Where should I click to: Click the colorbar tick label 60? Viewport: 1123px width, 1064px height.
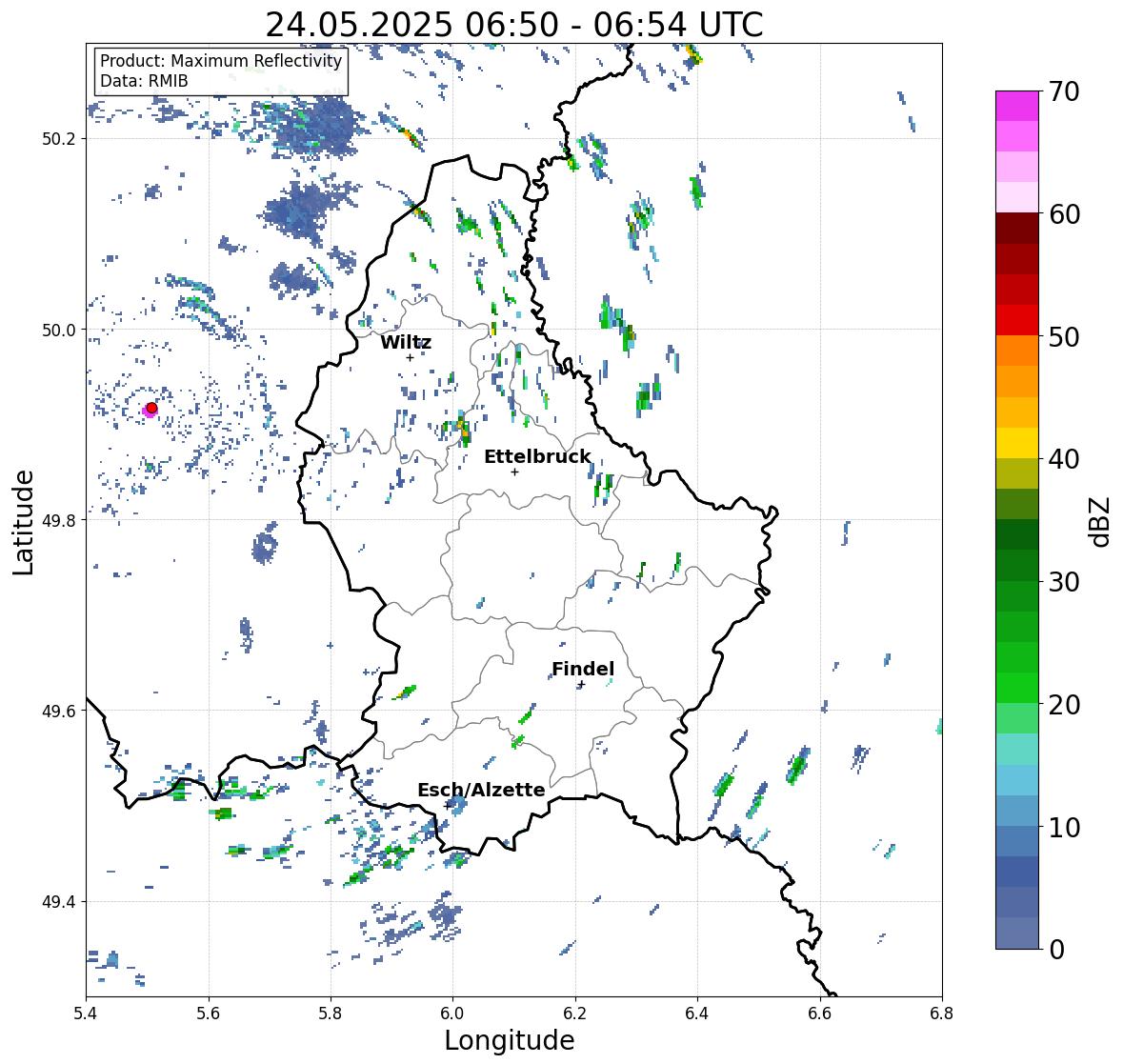point(1064,214)
